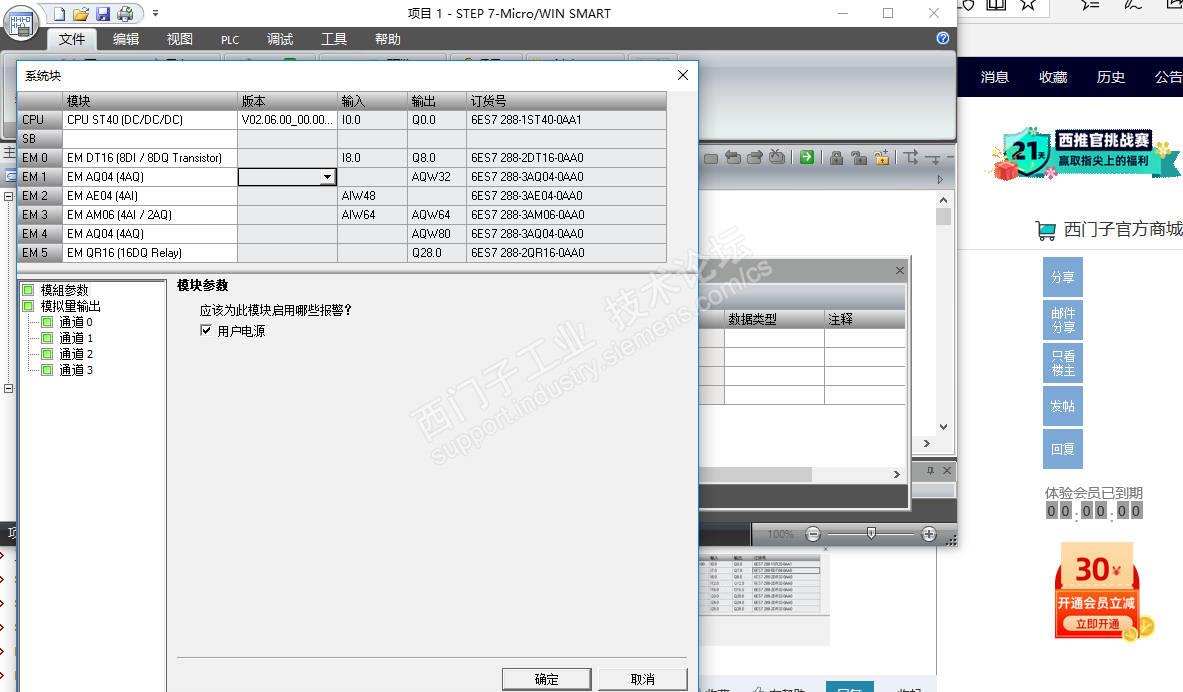Click the pin icon on the lower panel
The width and height of the screenshot is (1183, 692).
pyautogui.click(x=930, y=470)
